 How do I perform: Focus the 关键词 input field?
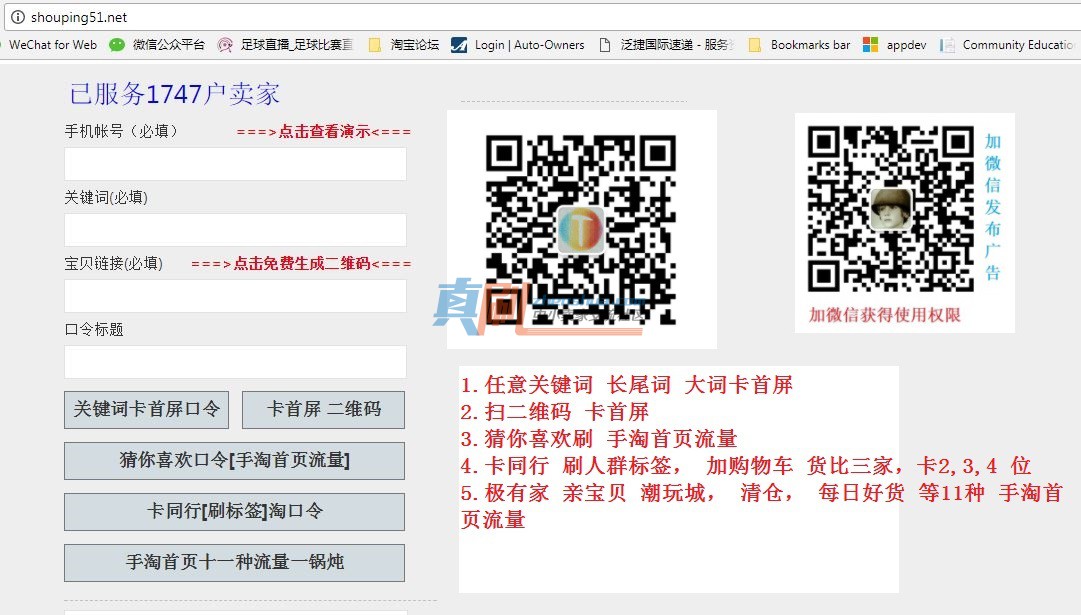(x=235, y=230)
